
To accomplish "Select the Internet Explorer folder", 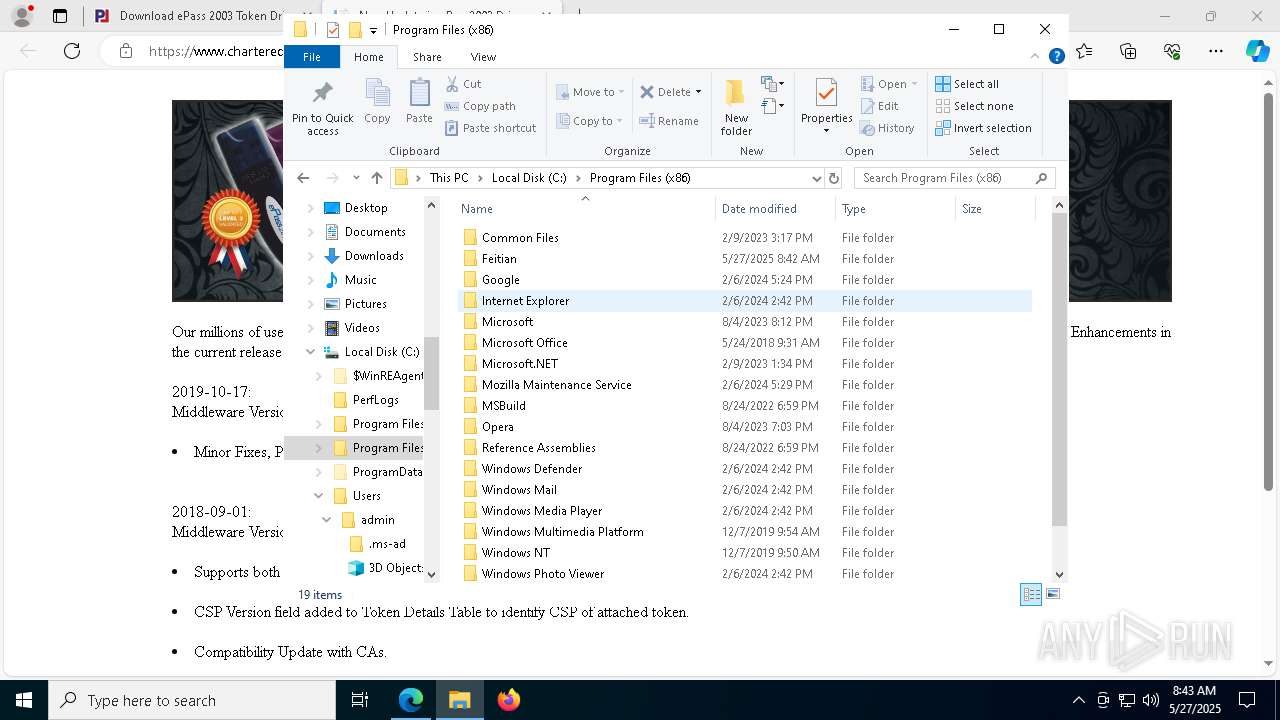I will (745, 301).
